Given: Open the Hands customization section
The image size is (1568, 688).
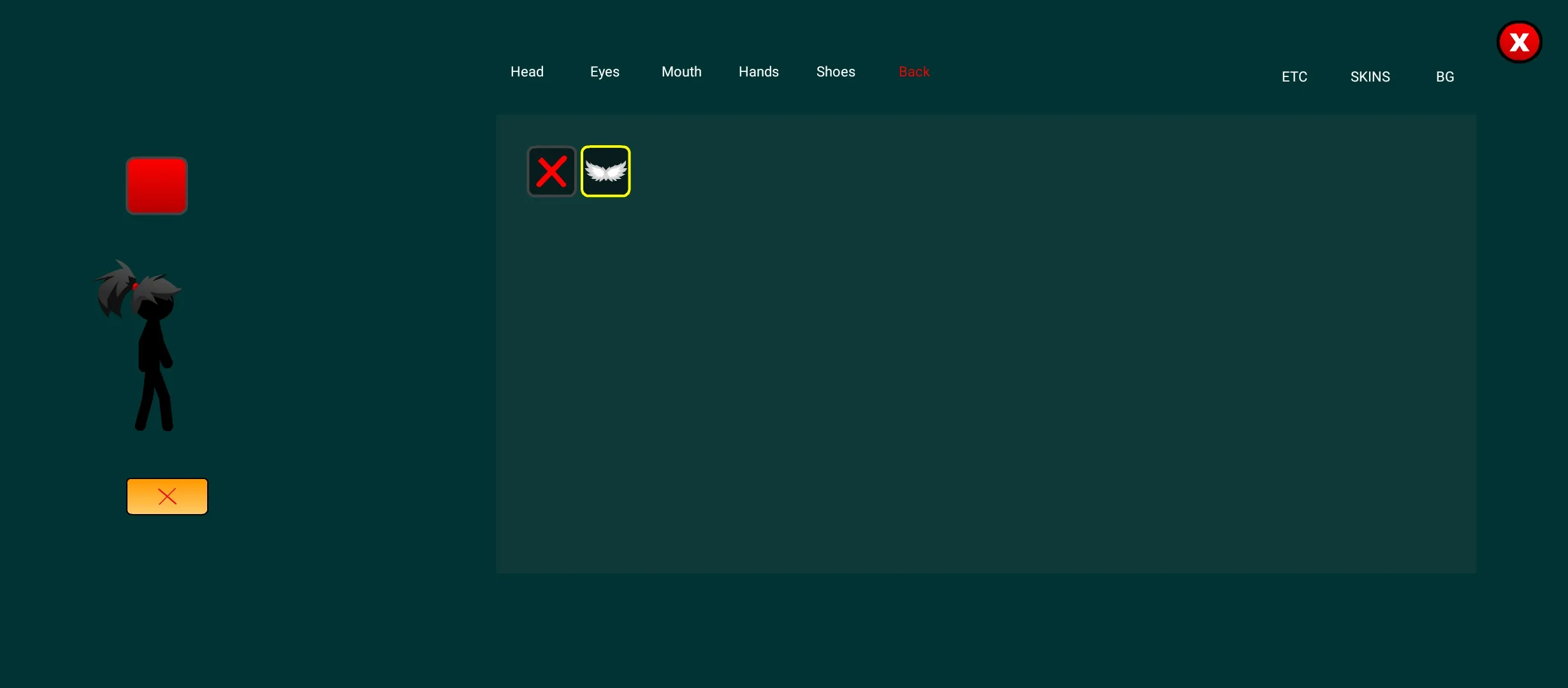Looking at the screenshot, I should pyautogui.click(x=758, y=71).
